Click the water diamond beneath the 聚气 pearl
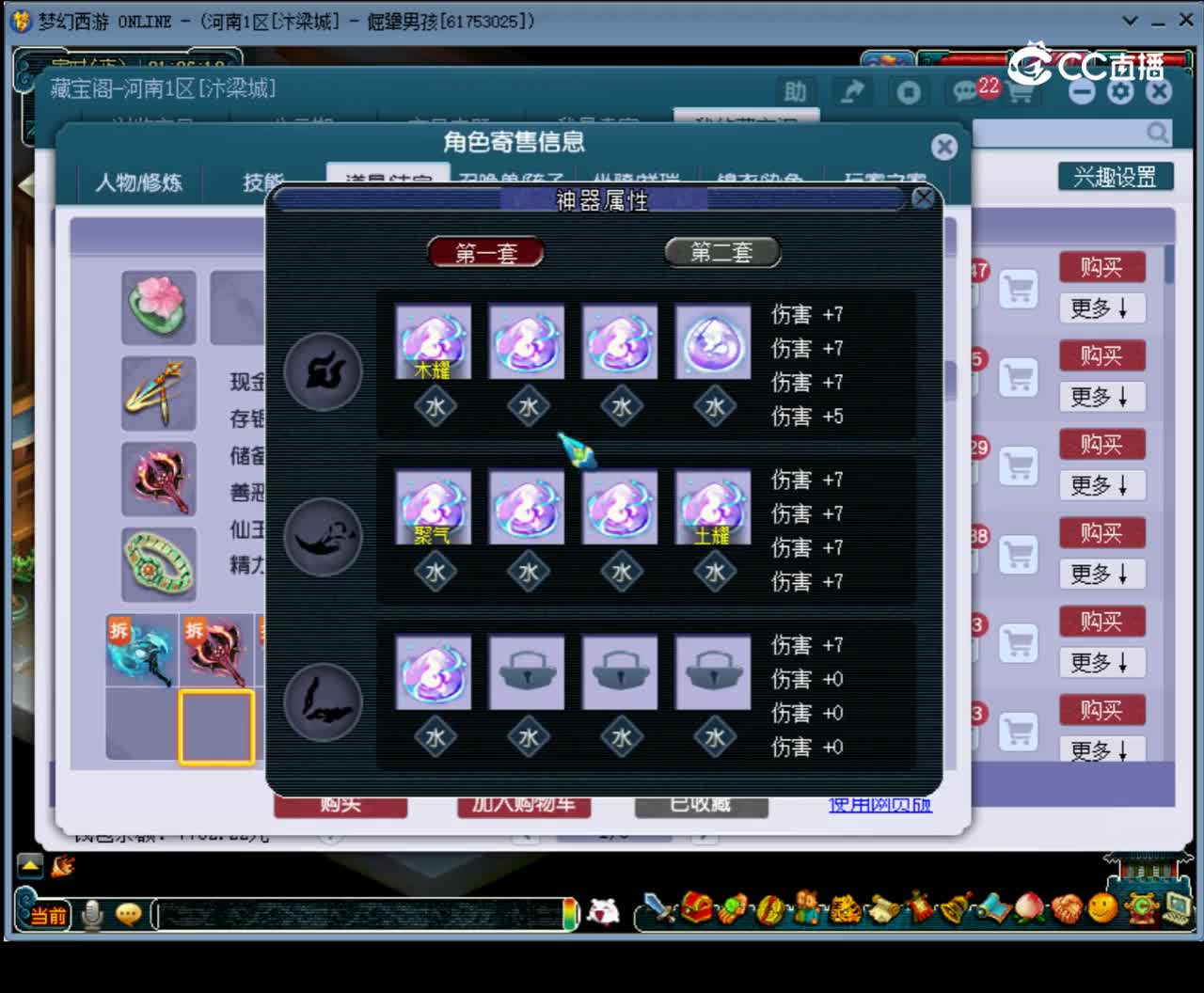The image size is (1204, 993). pyautogui.click(x=435, y=573)
